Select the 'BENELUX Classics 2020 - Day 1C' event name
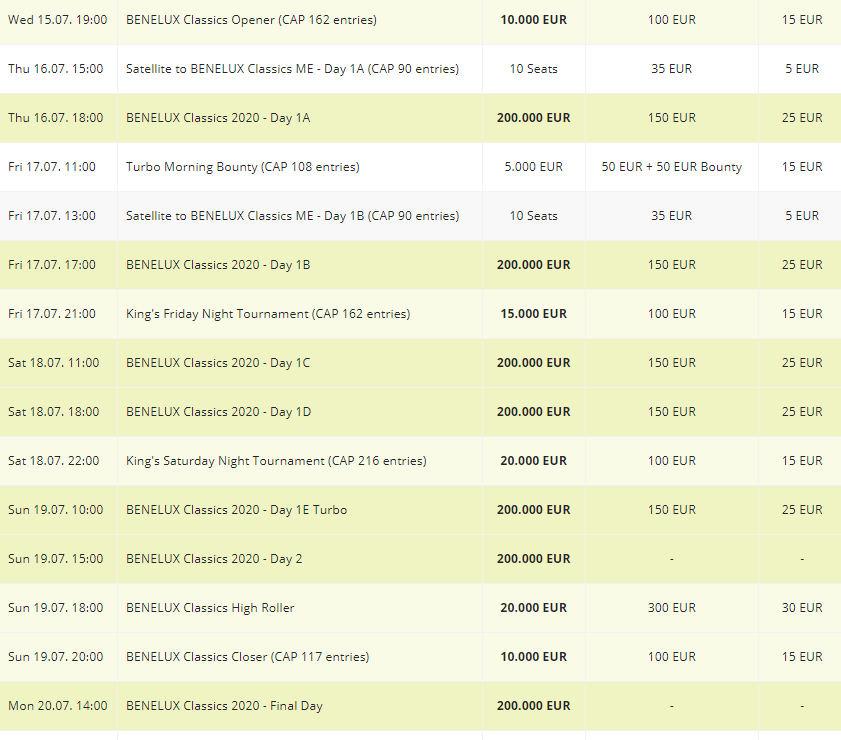Screen dimensions: 841x740 click(218, 362)
